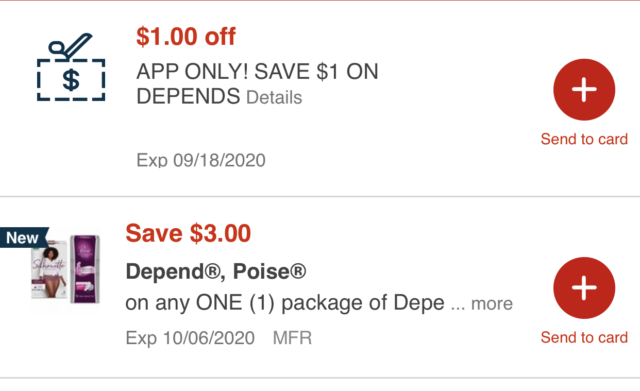Viewport: 640px width, 391px height.
Task: Tap the red plus button for Depend, Poise coupon
Action: pos(584,288)
